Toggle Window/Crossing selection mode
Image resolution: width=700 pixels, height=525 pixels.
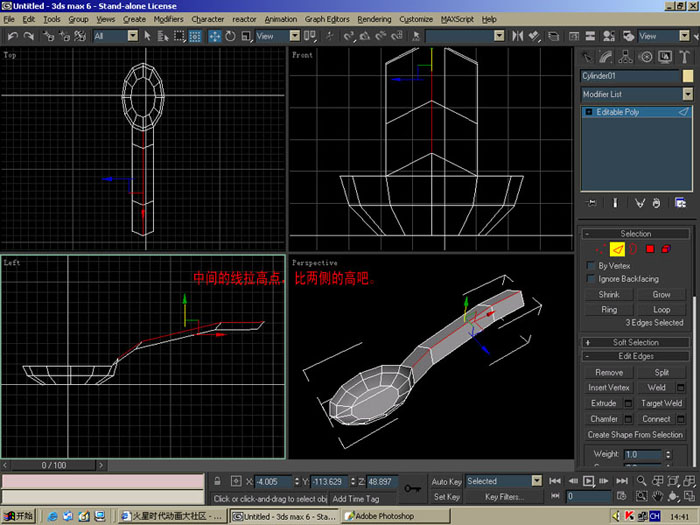(x=195, y=36)
